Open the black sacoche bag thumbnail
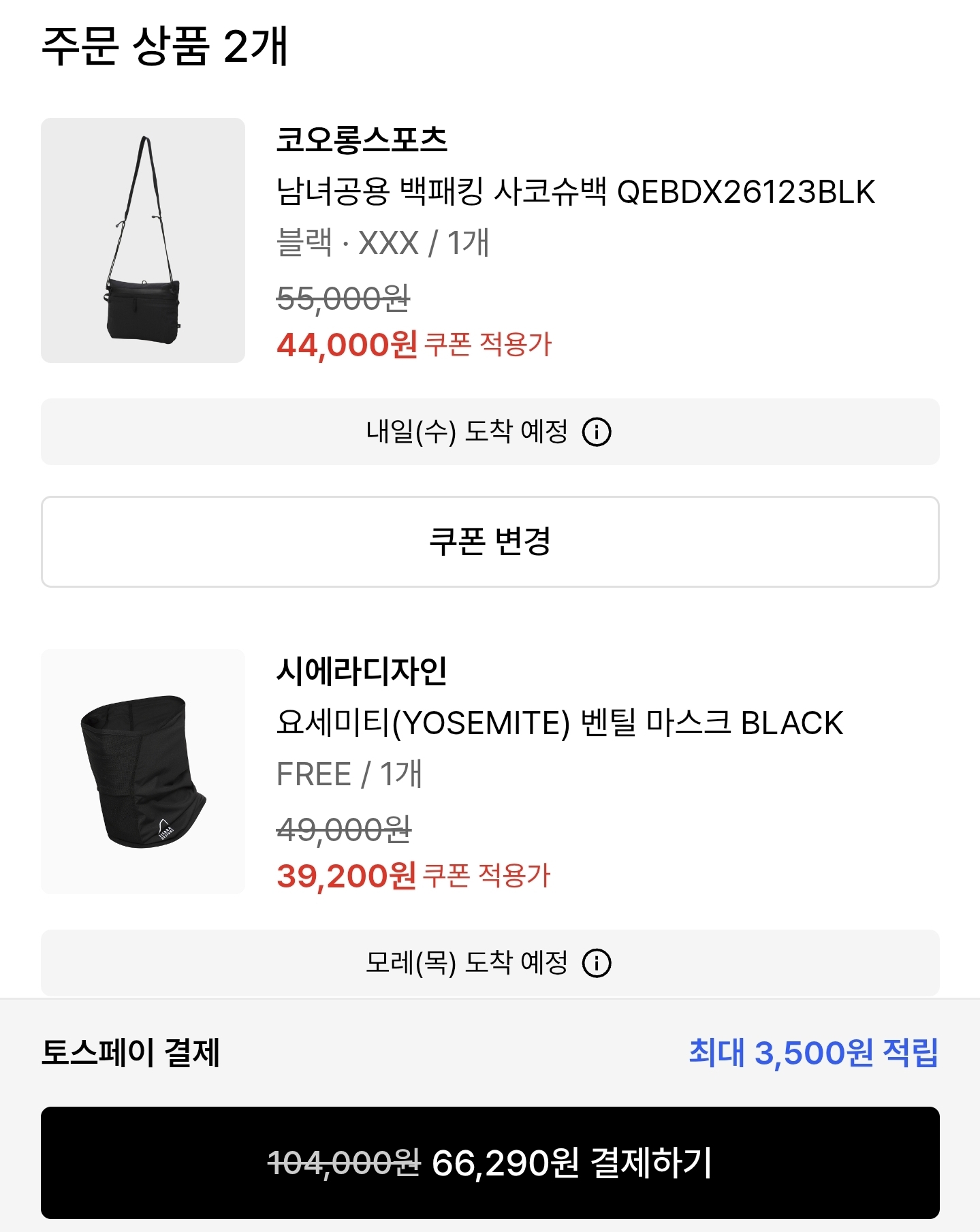980x1232 pixels. coord(143,240)
